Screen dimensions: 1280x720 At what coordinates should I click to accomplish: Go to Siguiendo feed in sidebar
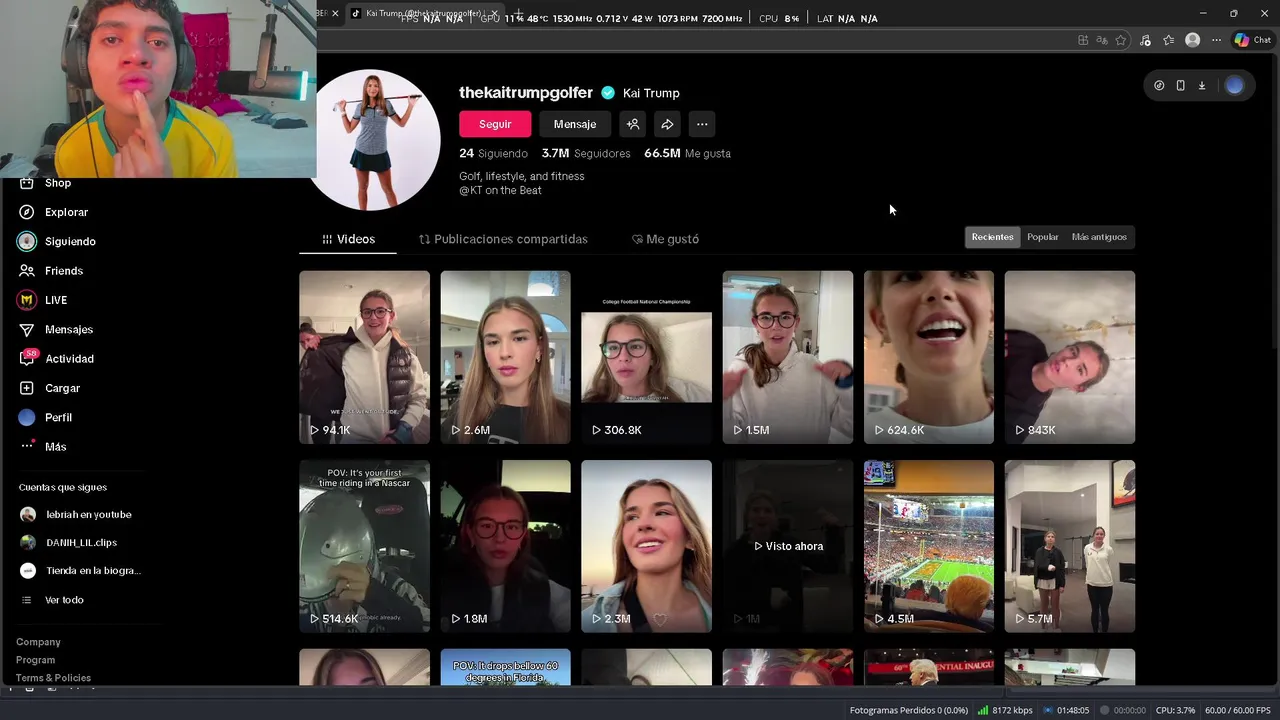point(57,241)
